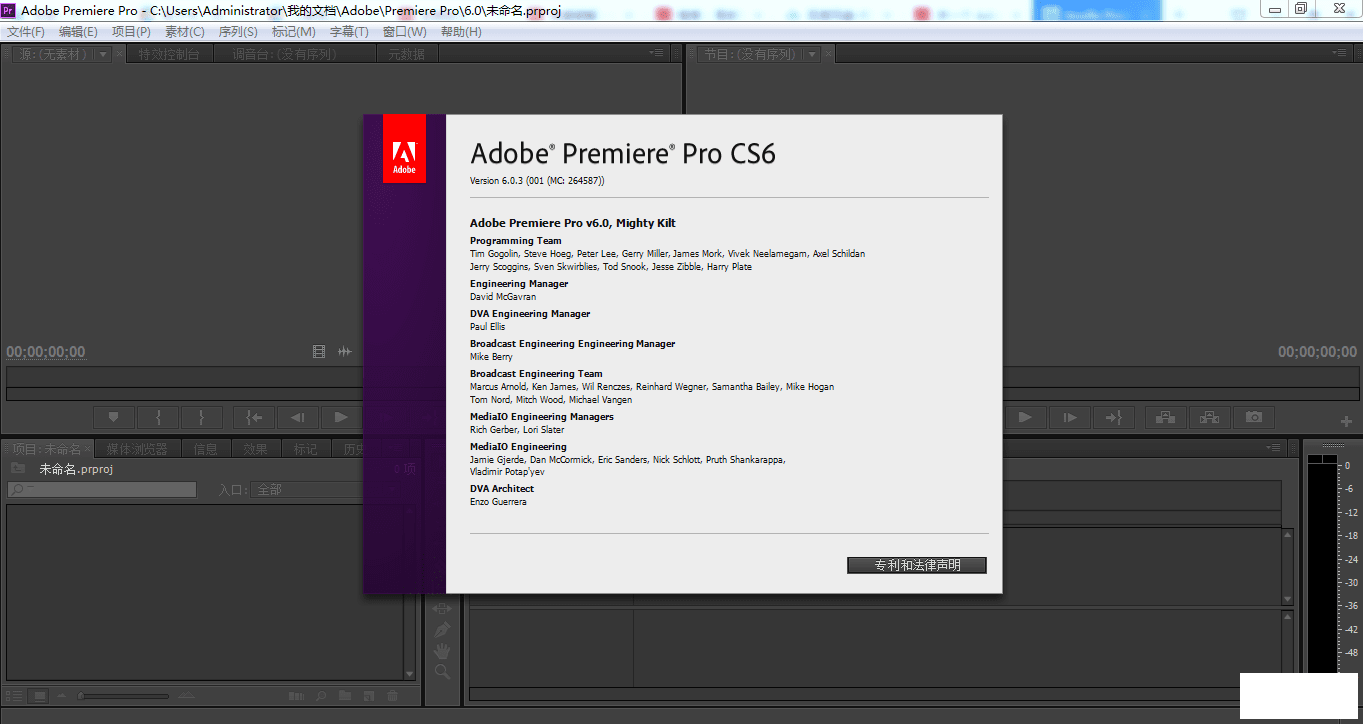Open 文件(F) menu
Screen dimensions: 1363x724
[x=26, y=32]
